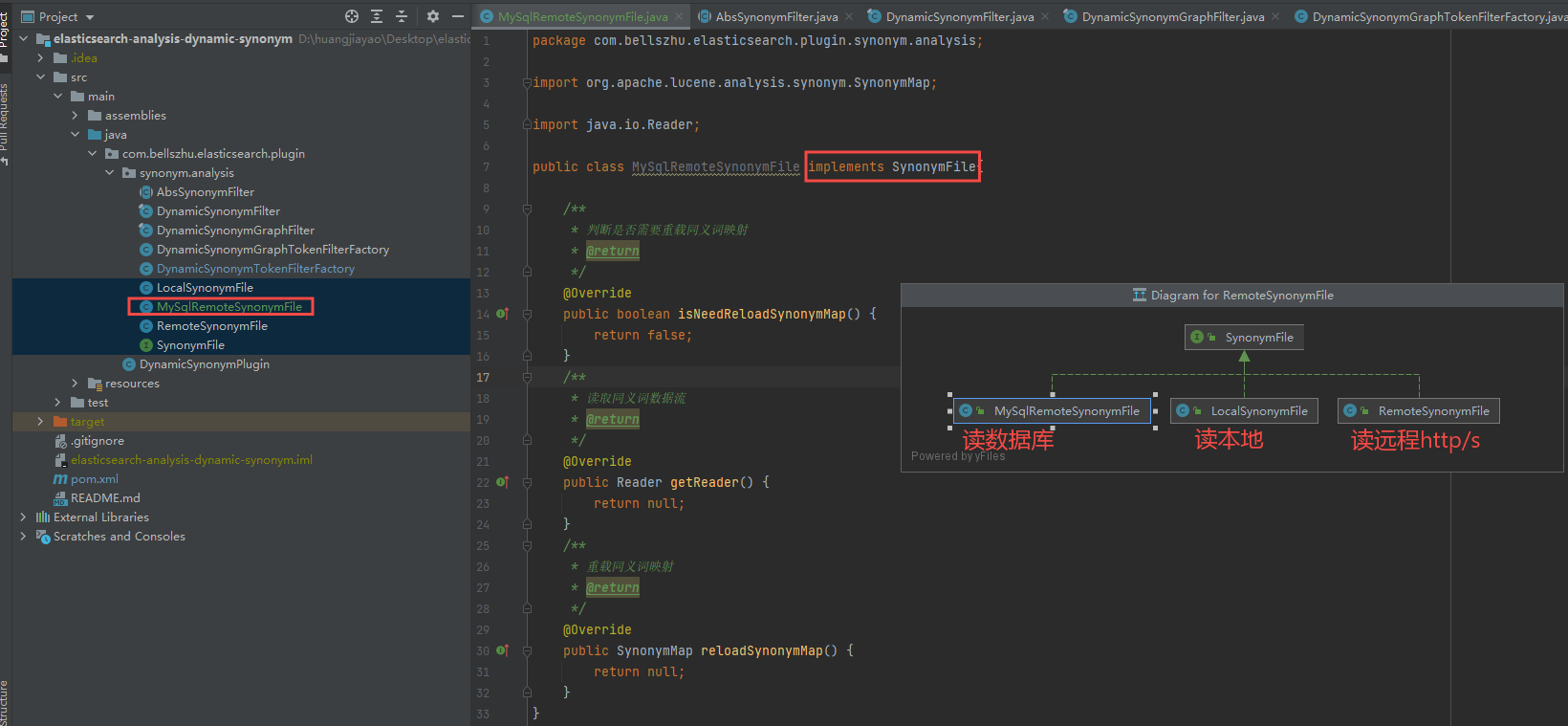Image resolution: width=1568 pixels, height=726 pixels.
Task: Expand the target folder
Action: 40,421
